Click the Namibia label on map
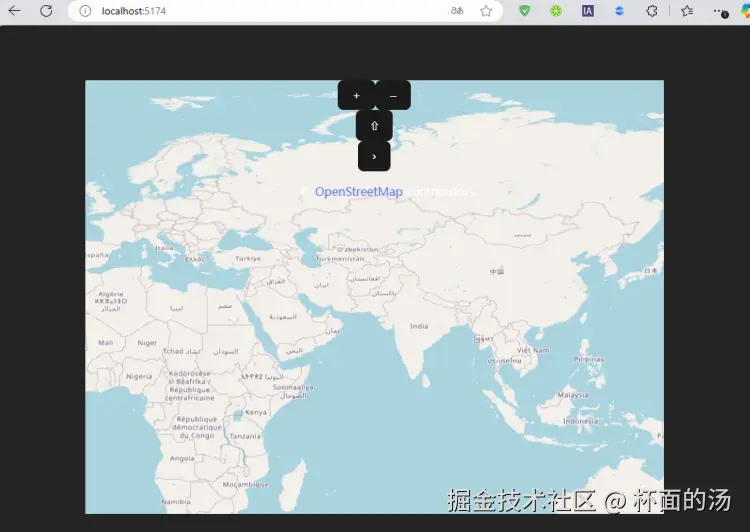Screen dimensions: 750x532 tap(176, 502)
